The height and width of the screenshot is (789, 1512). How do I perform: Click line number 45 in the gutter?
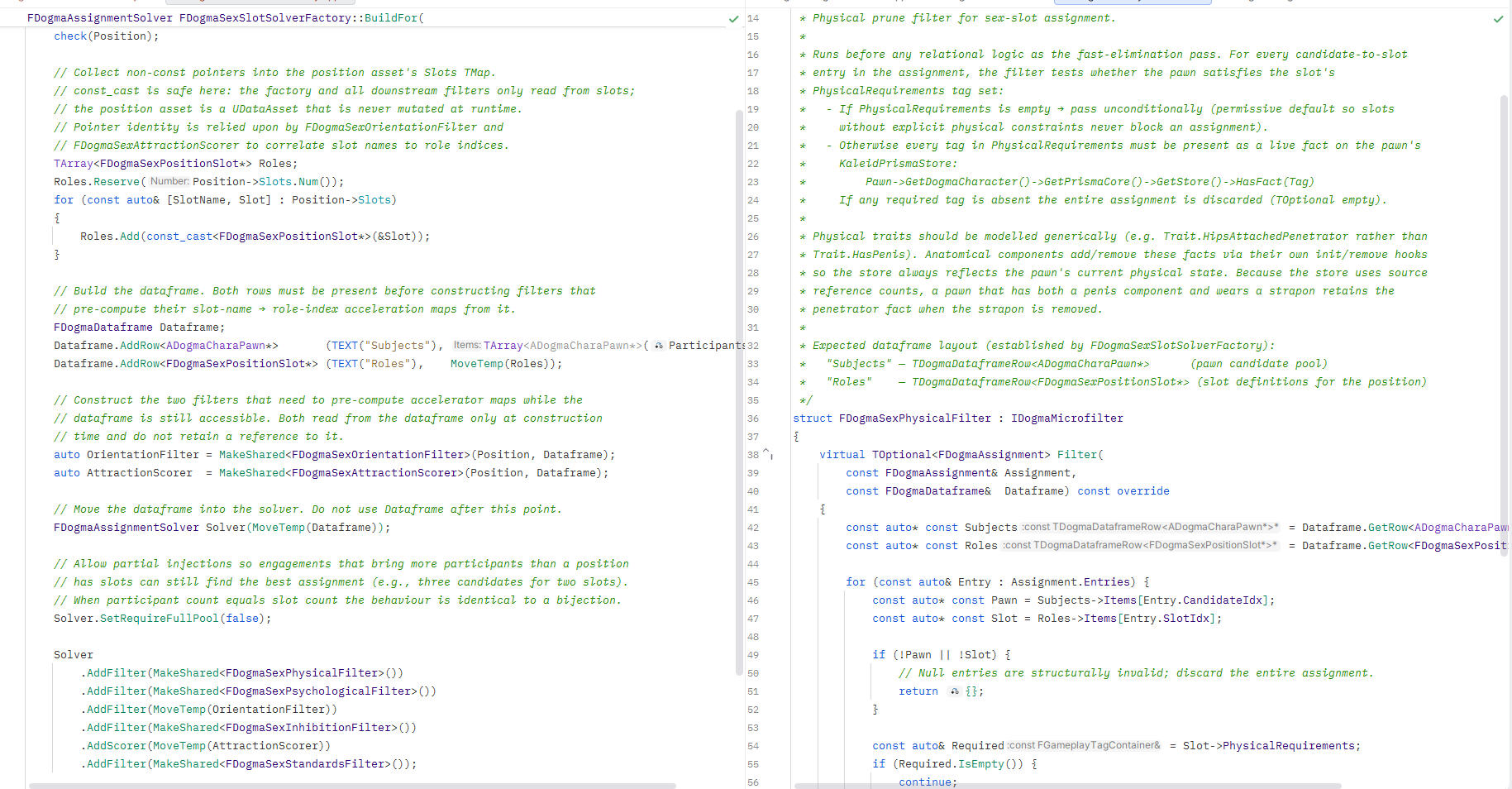coord(752,582)
